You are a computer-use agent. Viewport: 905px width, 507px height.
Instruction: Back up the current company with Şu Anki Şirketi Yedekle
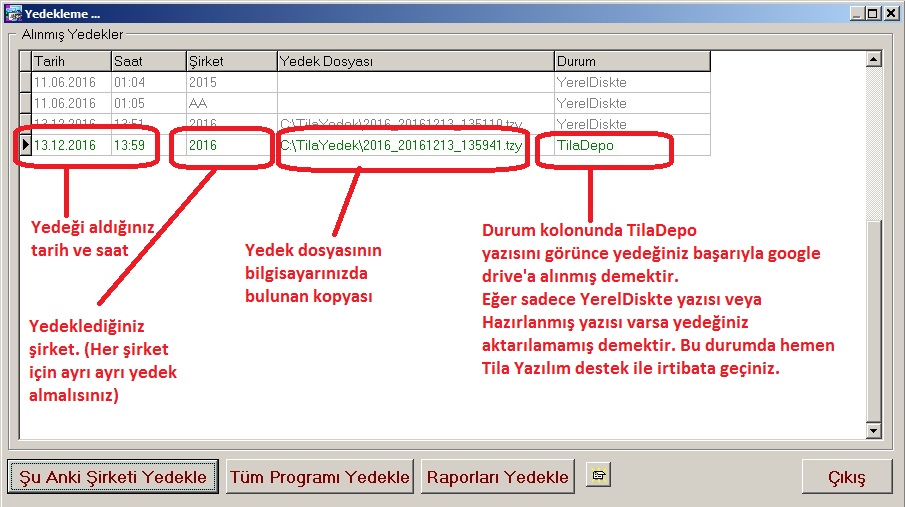click(113, 477)
